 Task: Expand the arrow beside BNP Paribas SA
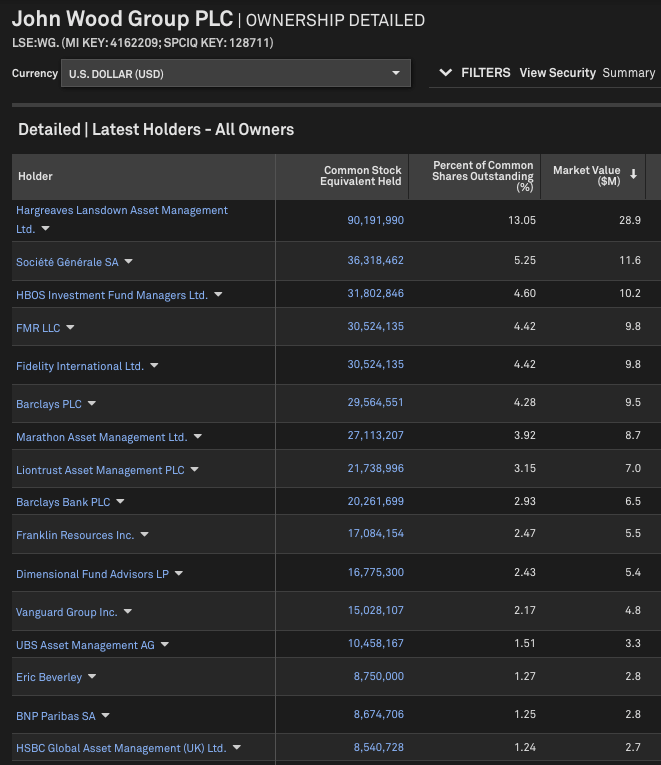click(105, 715)
